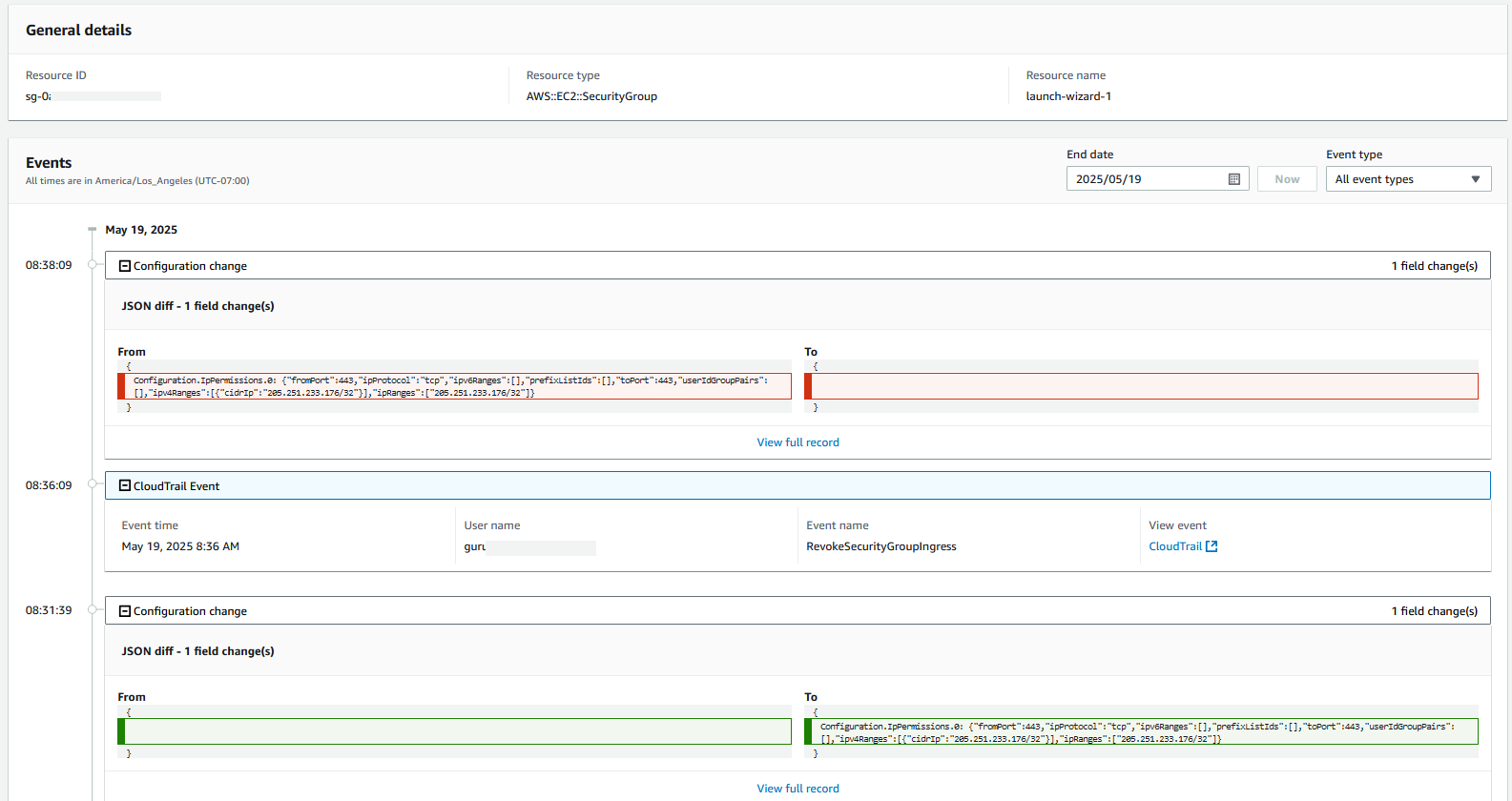
Task: Select the 08:31:39 timeline marker
Action: pos(93,609)
